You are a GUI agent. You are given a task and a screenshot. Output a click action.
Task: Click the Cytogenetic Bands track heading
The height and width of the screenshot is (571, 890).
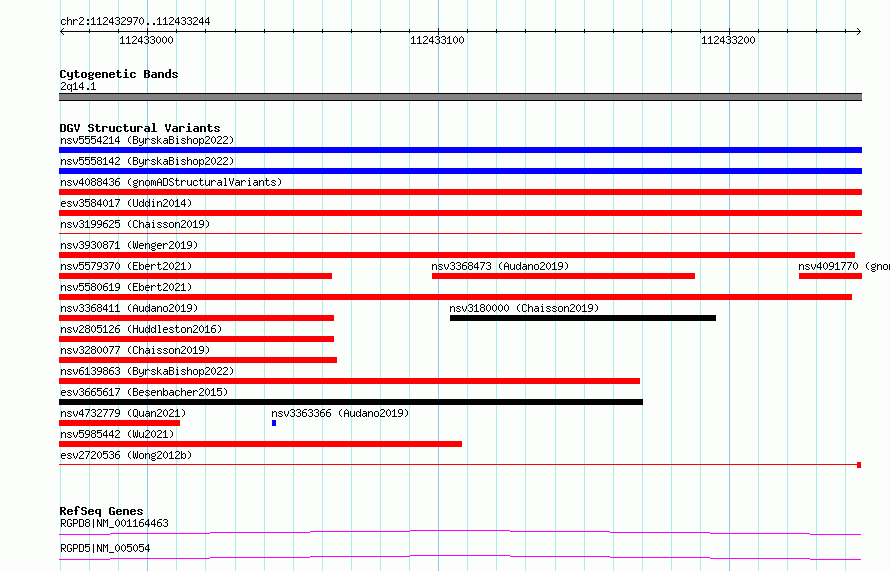pyautogui.click(x=119, y=74)
